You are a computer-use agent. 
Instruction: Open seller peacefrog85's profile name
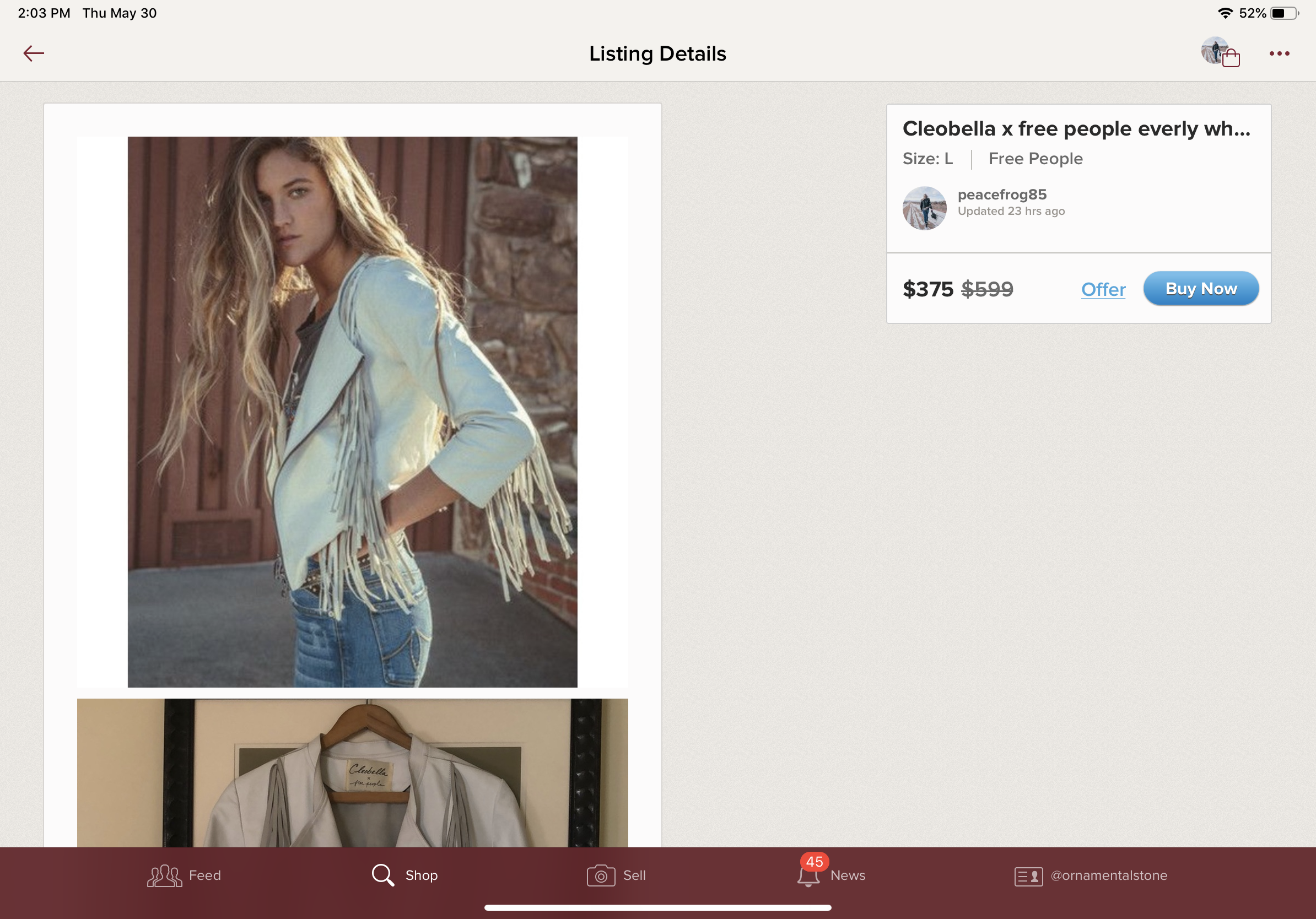pyautogui.click(x=1002, y=194)
